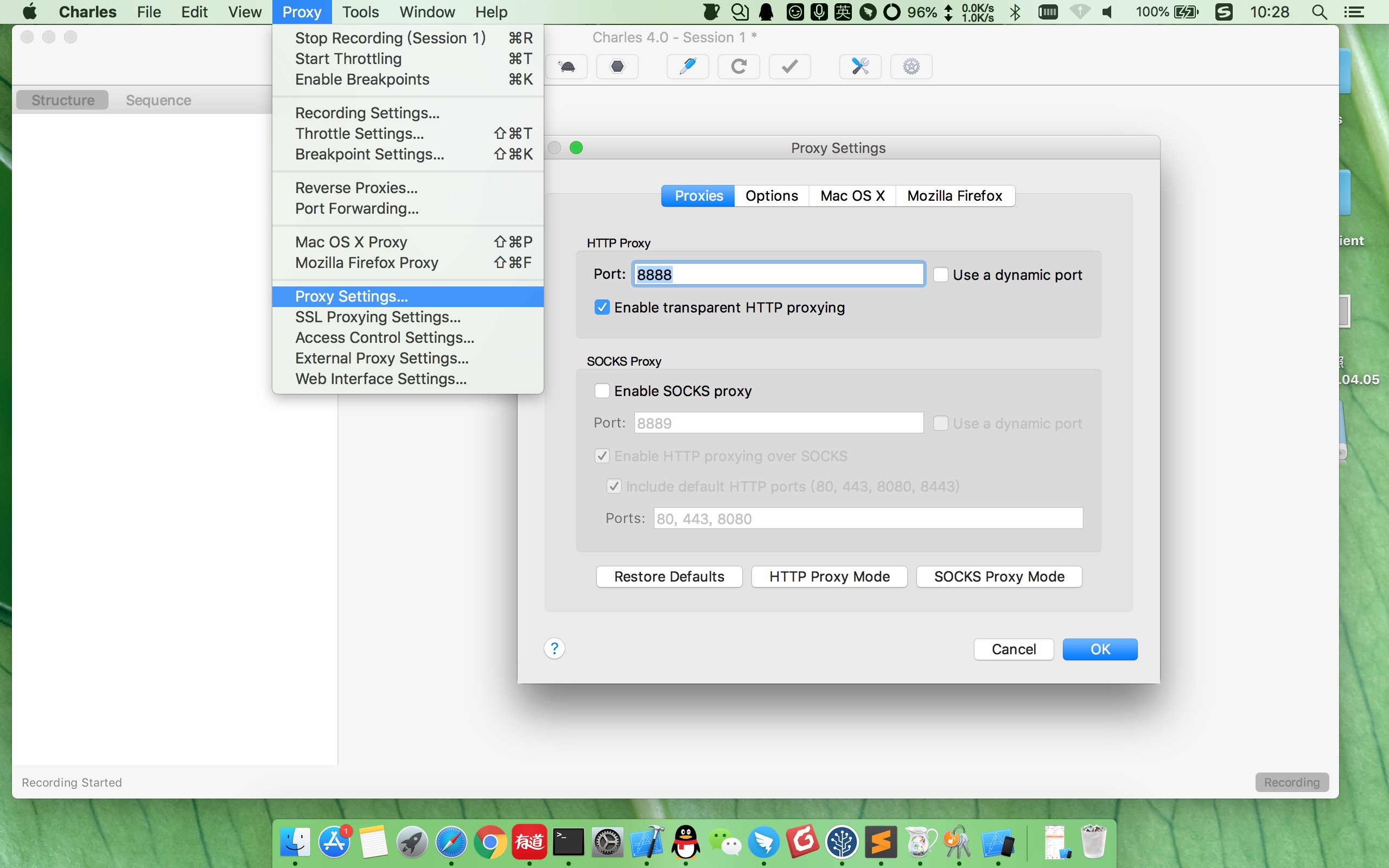
Task: Open Terminal from the dock
Action: (x=568, y=842)
